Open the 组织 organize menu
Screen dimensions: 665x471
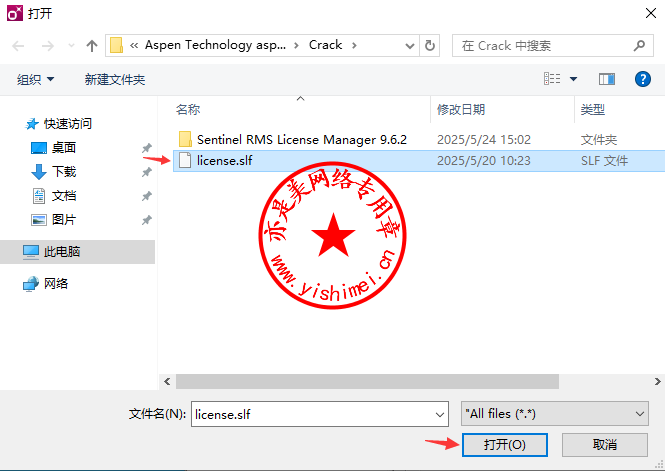[x=36, y=79]
